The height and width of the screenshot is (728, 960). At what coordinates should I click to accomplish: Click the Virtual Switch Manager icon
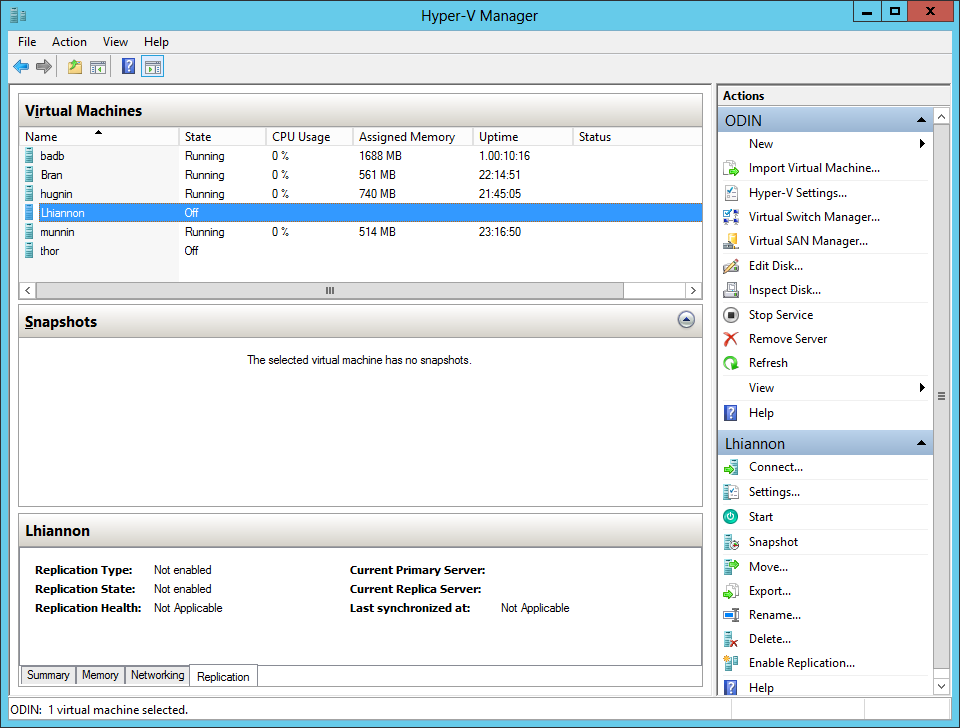coord(731,217)
